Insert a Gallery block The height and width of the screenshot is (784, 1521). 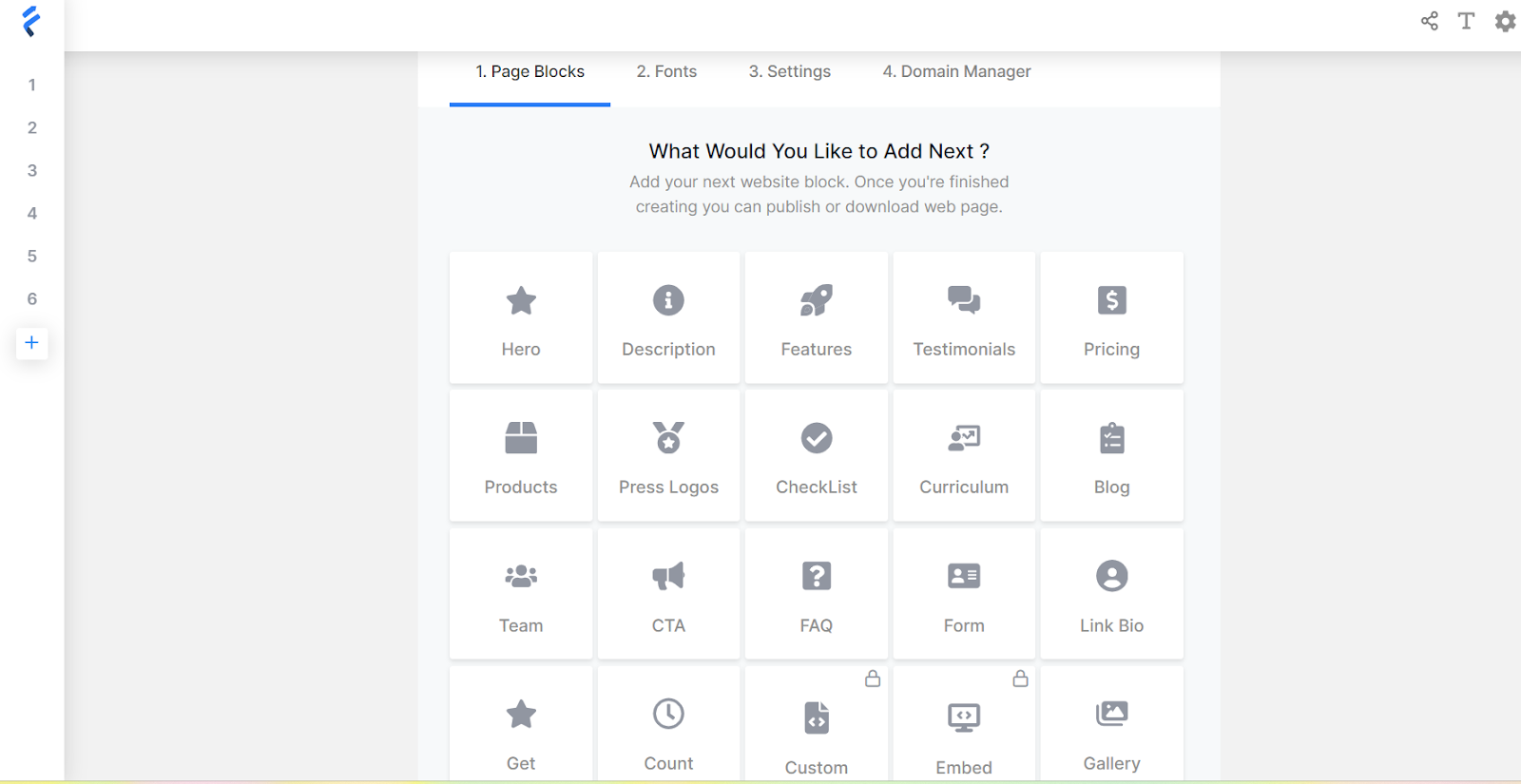(1112, 724)
